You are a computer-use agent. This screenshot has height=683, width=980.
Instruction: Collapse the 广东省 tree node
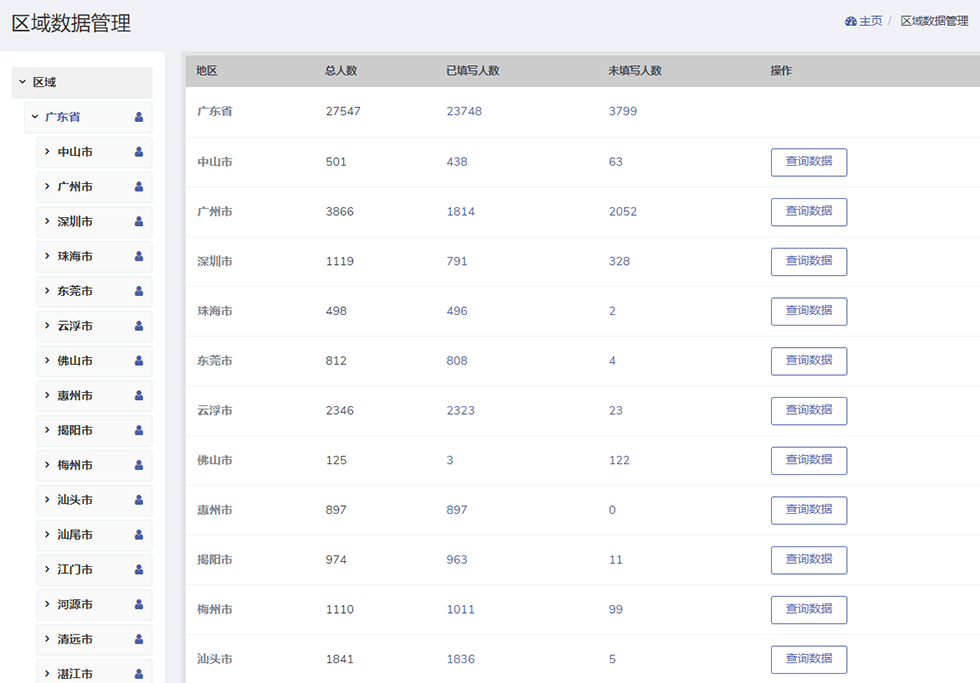35,116
